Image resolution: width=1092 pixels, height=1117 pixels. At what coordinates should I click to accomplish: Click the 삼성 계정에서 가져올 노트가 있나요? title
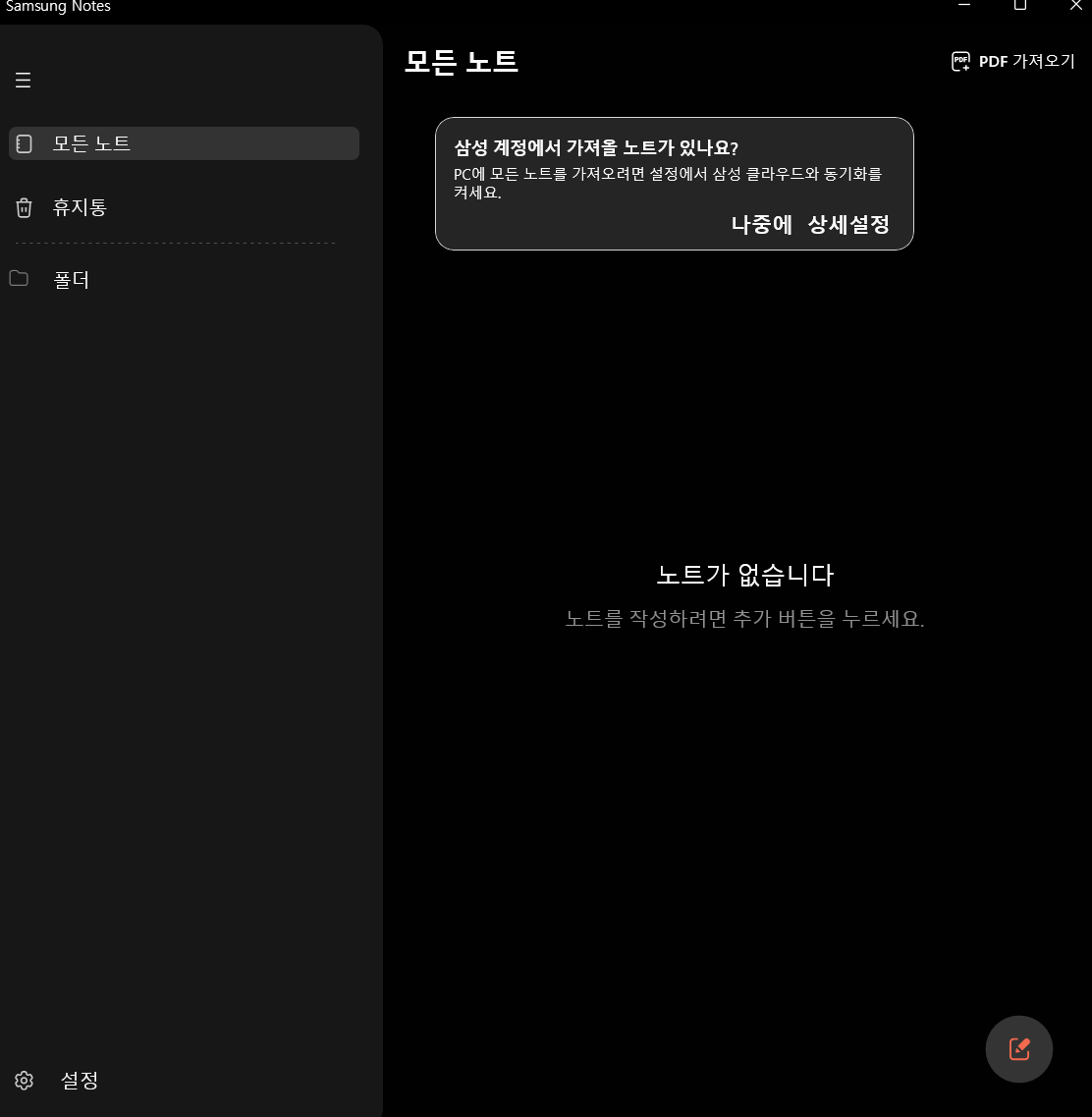(596, 147)
